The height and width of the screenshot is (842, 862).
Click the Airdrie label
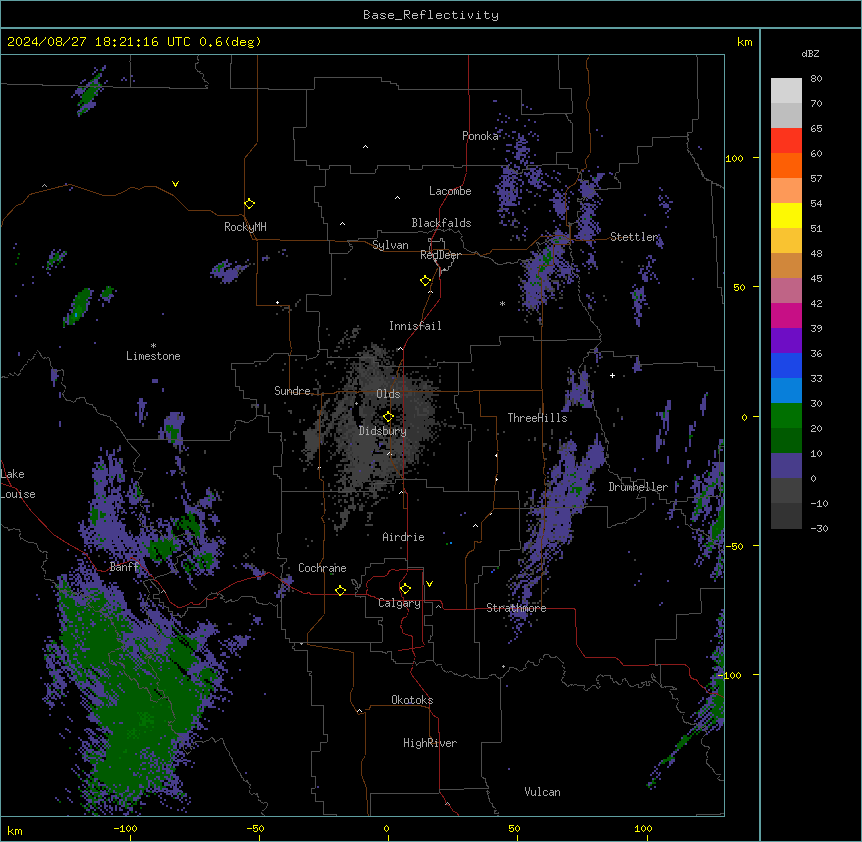[x=403, y=537]
